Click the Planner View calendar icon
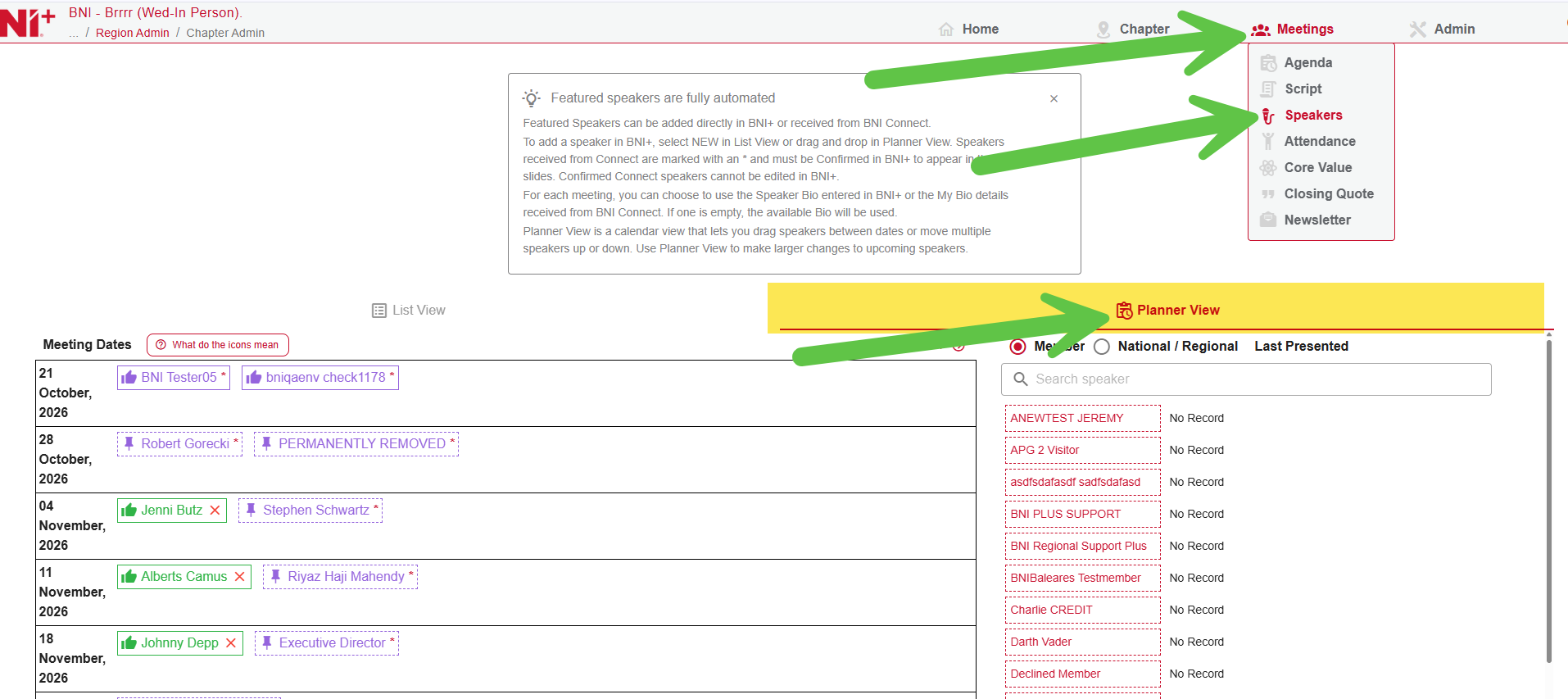 (x=1124, y=311)
